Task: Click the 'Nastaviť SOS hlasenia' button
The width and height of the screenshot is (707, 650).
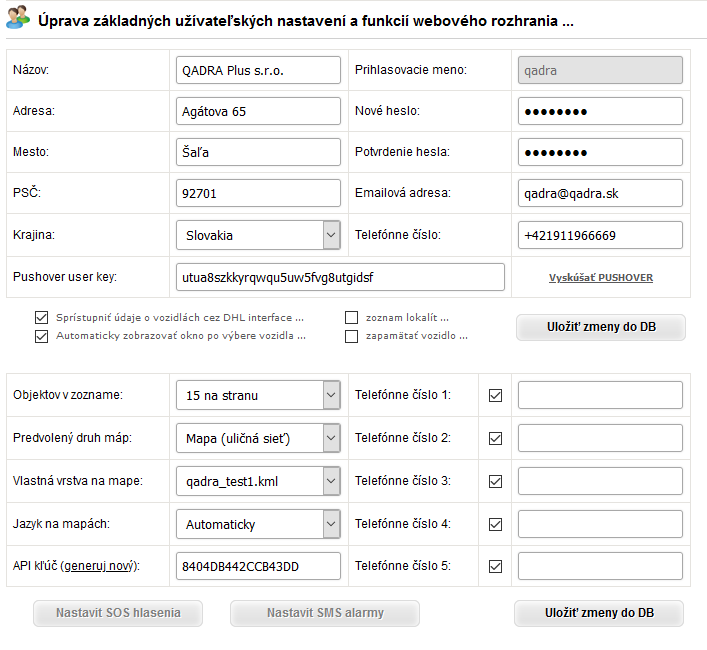Action: pyautogui.click(x=119, y=613)
